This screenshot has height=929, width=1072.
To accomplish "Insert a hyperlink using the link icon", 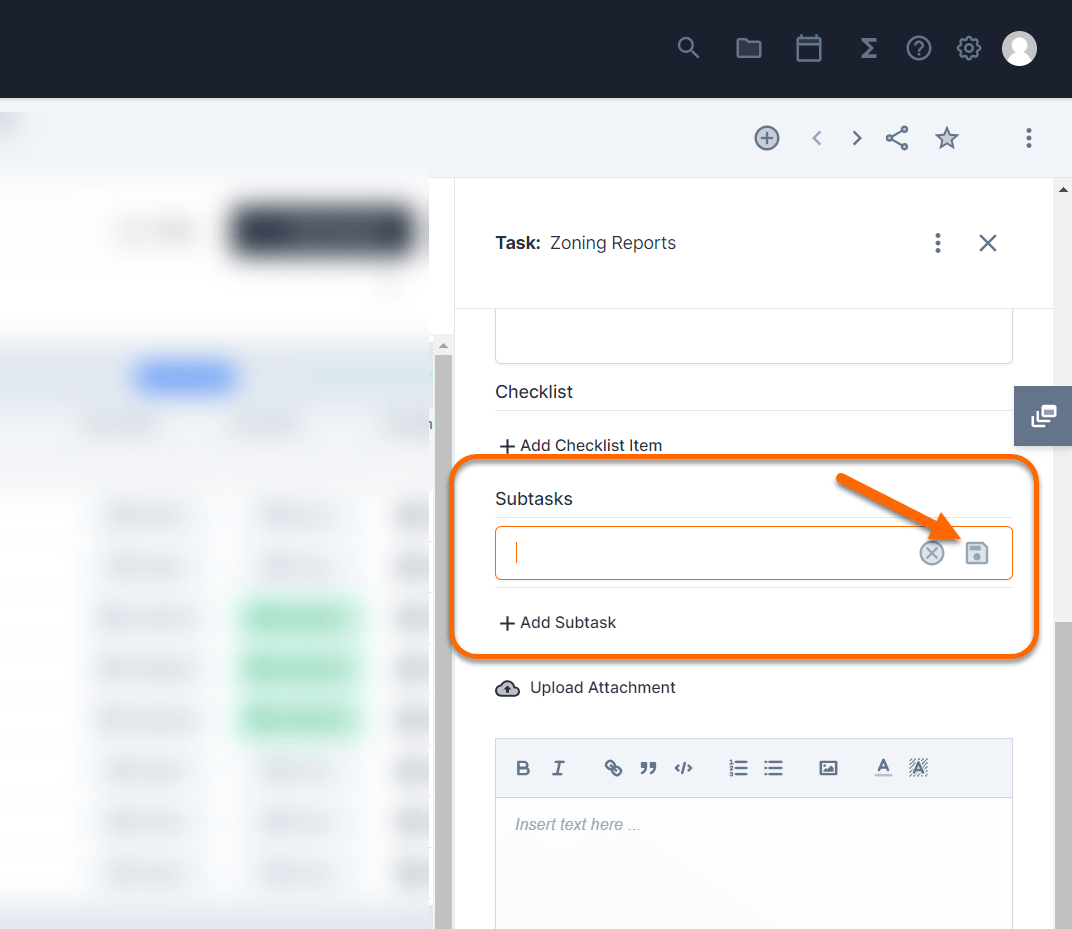I will coord(613,768).
